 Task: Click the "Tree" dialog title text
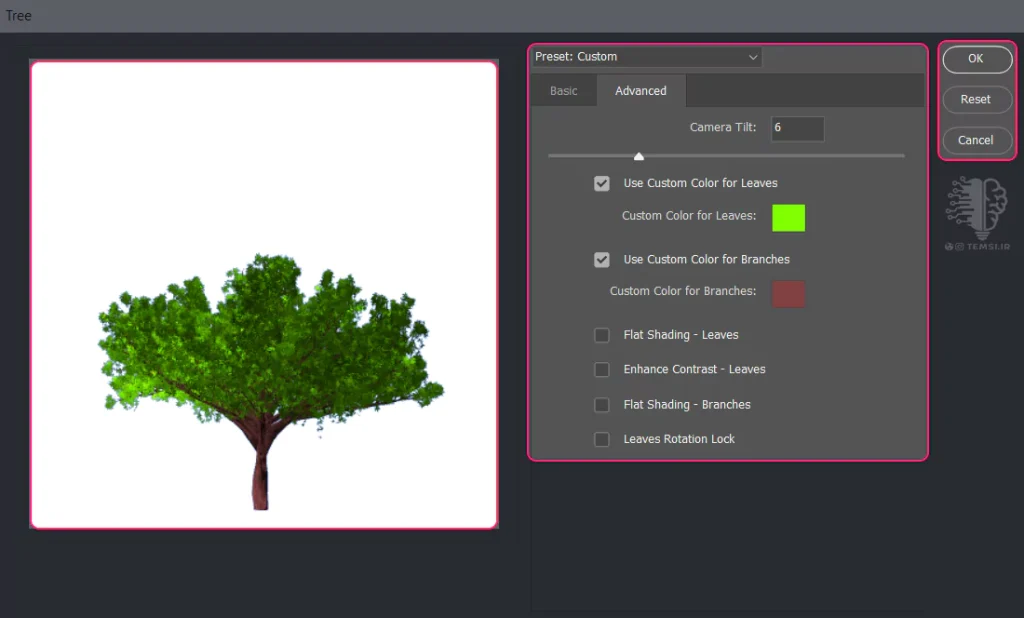pyautogui.click(x=18, y=16)
